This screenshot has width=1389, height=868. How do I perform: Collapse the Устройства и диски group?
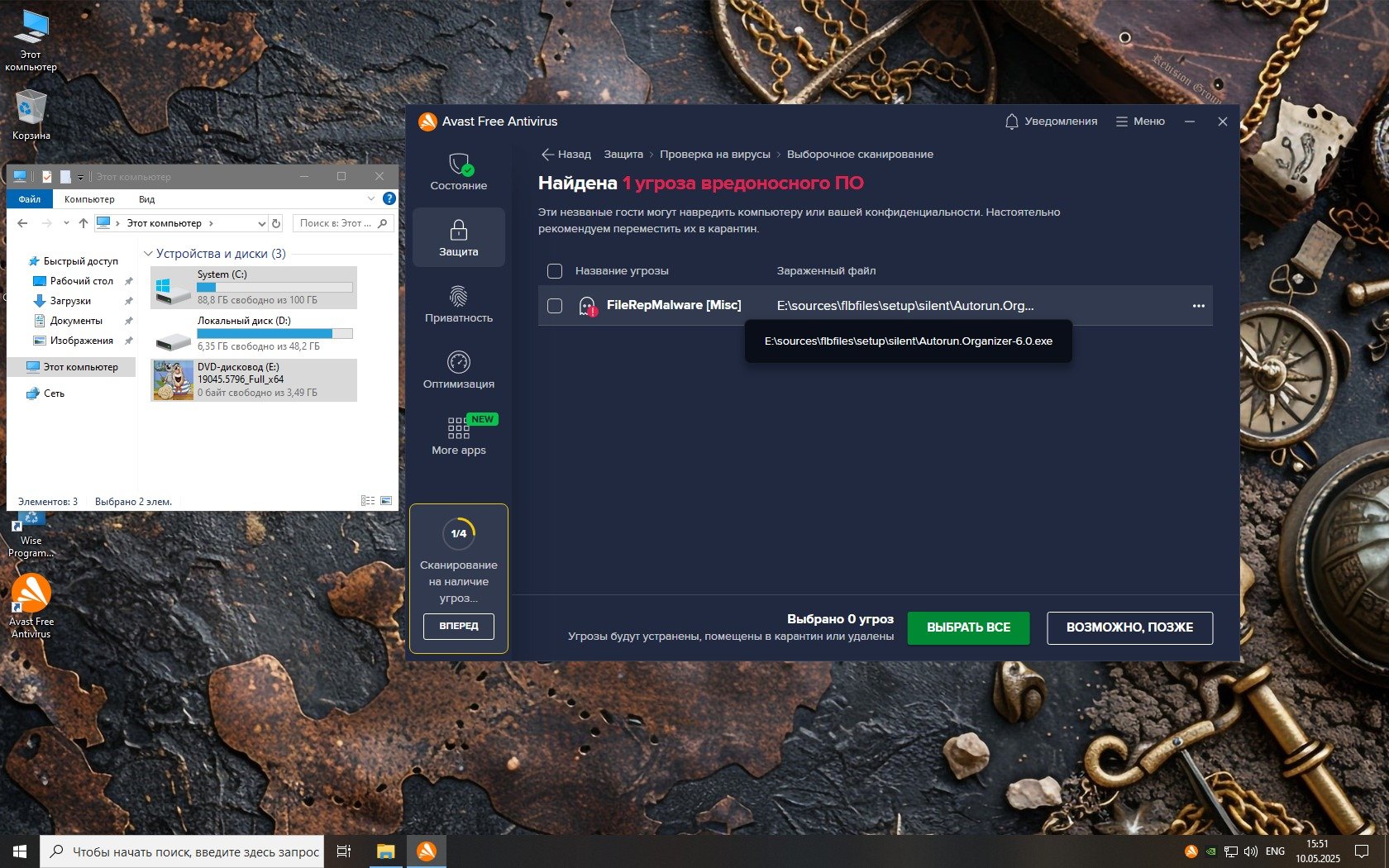149,254
